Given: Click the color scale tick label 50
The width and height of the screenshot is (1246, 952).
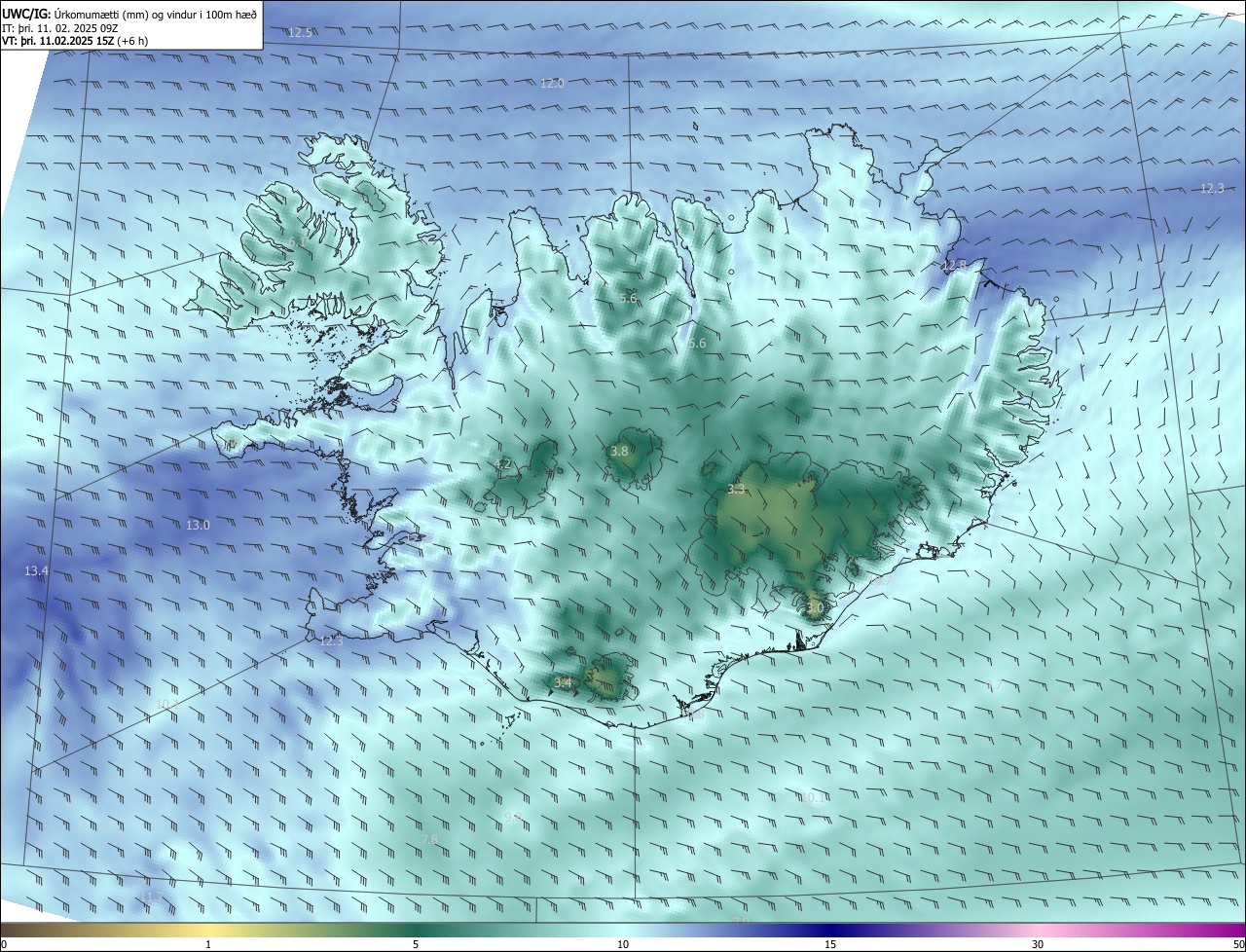Looking at the screenshot, I should coord(1238,944).
